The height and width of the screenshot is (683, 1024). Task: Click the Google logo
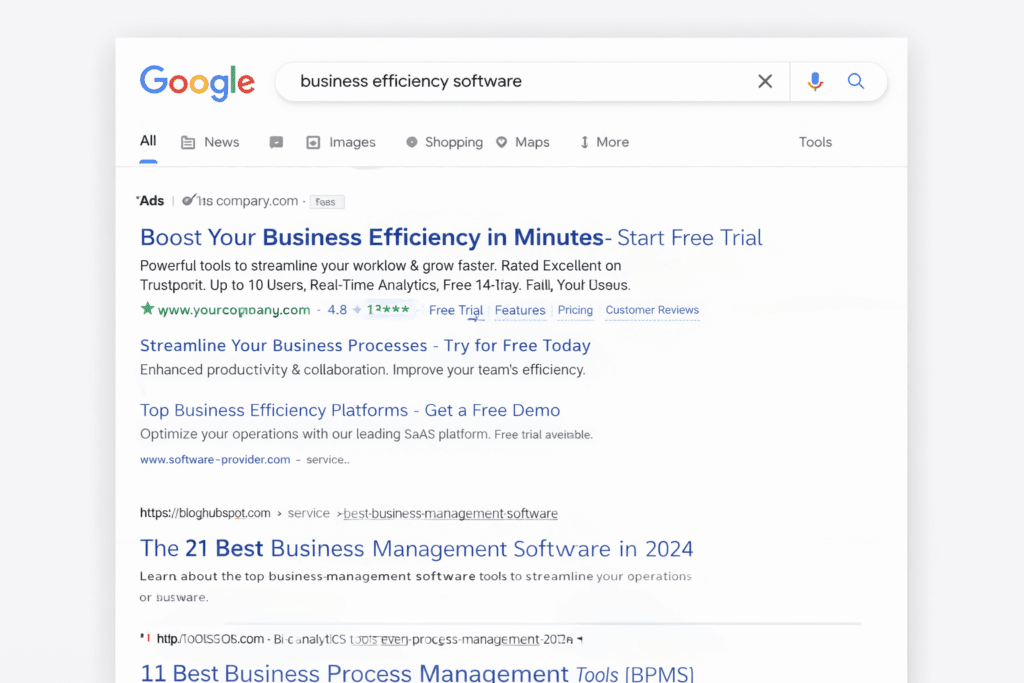coord(197,82)
